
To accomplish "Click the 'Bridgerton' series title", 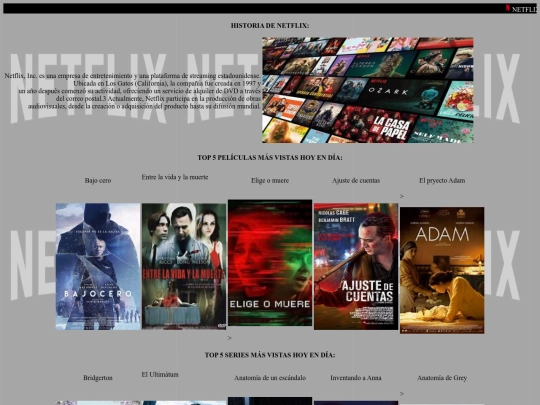I will coord(98,378).
